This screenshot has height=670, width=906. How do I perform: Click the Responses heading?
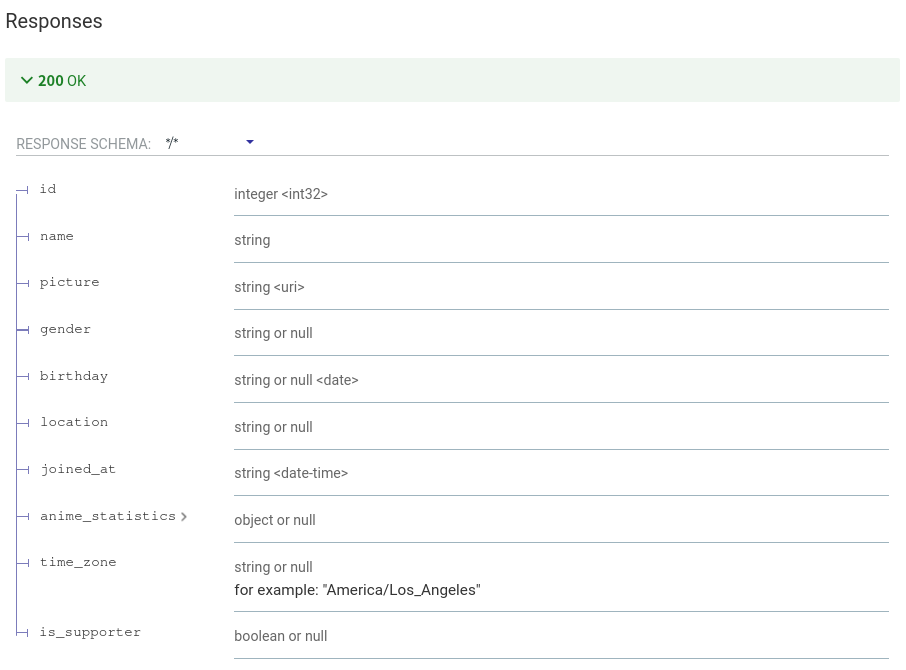coord(54,21)
